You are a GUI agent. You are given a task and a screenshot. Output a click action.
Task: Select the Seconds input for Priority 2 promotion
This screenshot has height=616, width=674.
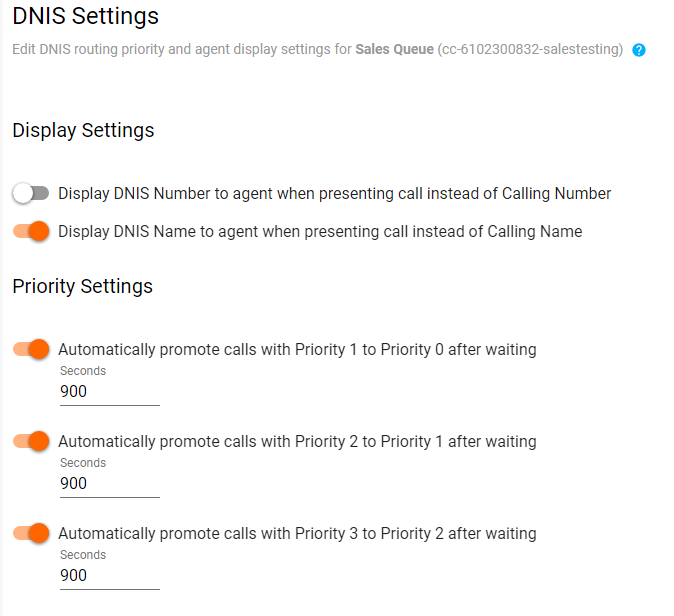click(x=109, y=484)
